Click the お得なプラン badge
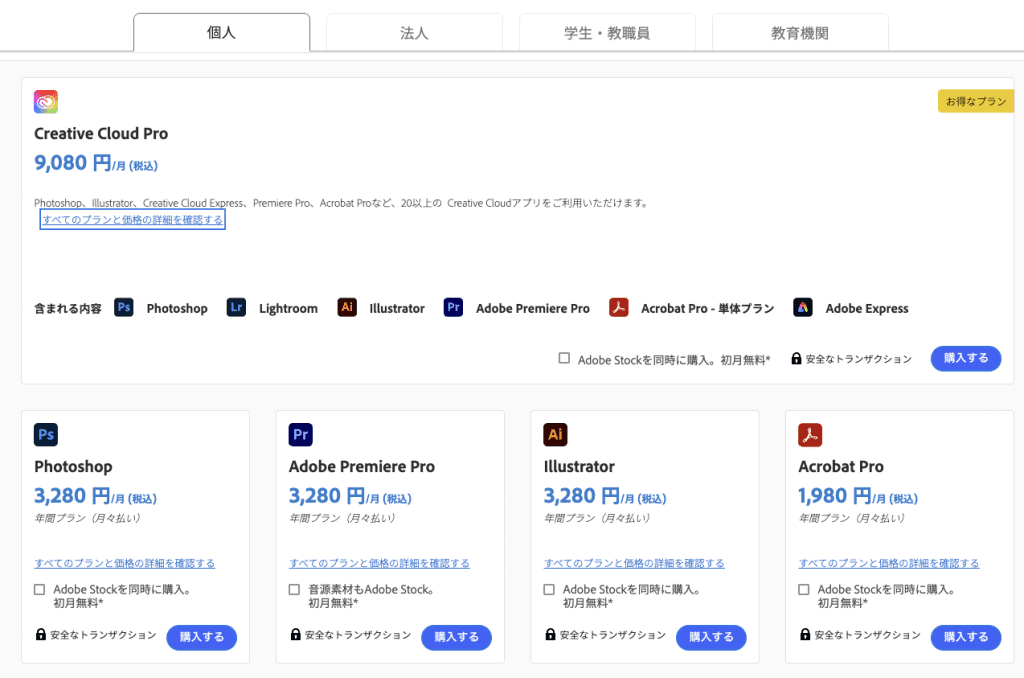1024x678 pixels. (975, 101)
